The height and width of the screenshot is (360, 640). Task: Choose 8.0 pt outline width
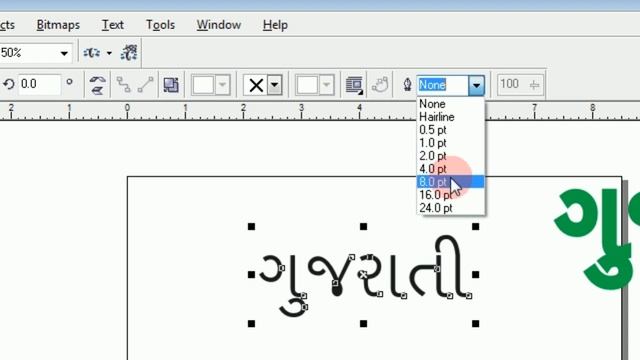tap(451, 182)
